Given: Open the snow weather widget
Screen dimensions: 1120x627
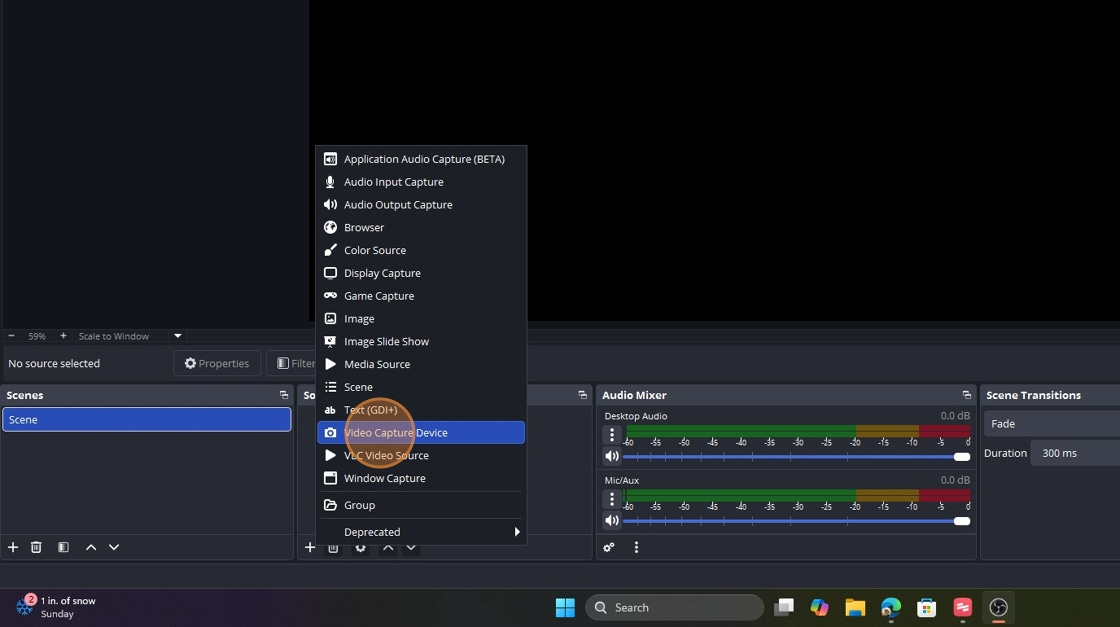Looking at the screenshot, I should [x=56, y=607].
